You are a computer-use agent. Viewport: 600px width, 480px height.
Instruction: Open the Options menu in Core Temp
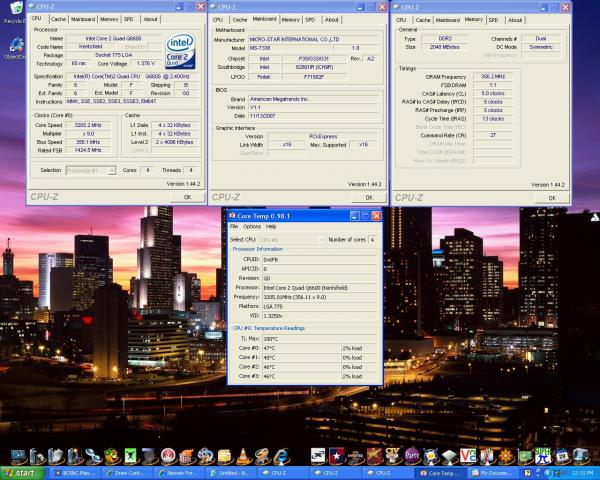click(x=252, y=227)
